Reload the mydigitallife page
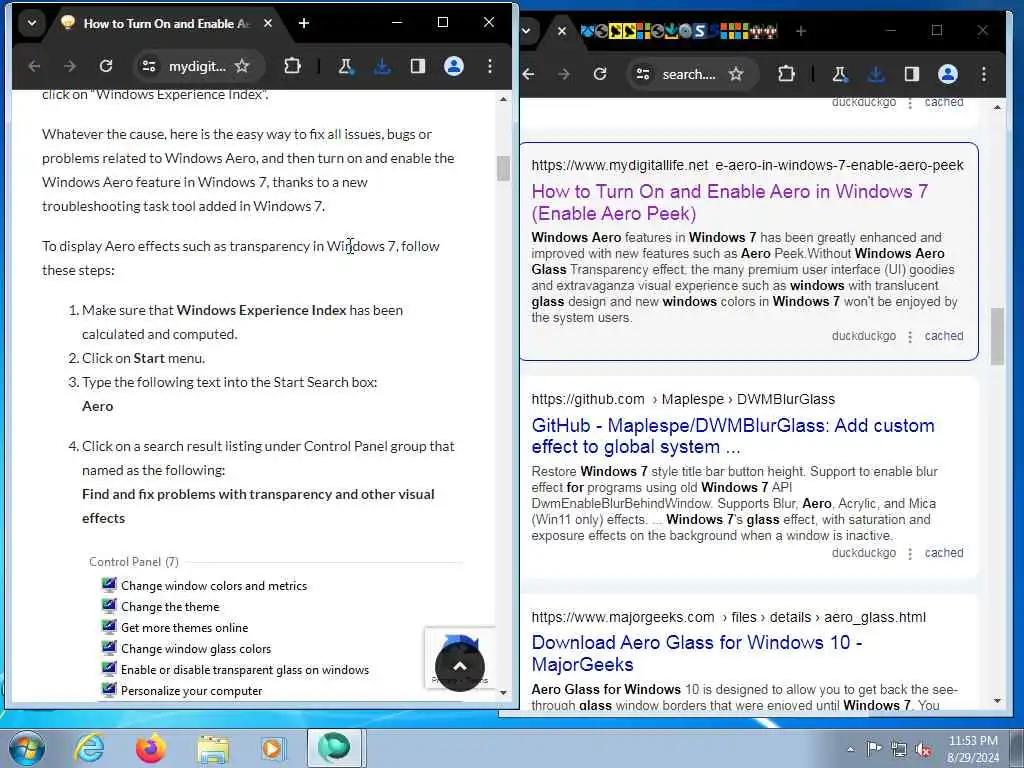1024x768 pixels. (x=106, y=66)
